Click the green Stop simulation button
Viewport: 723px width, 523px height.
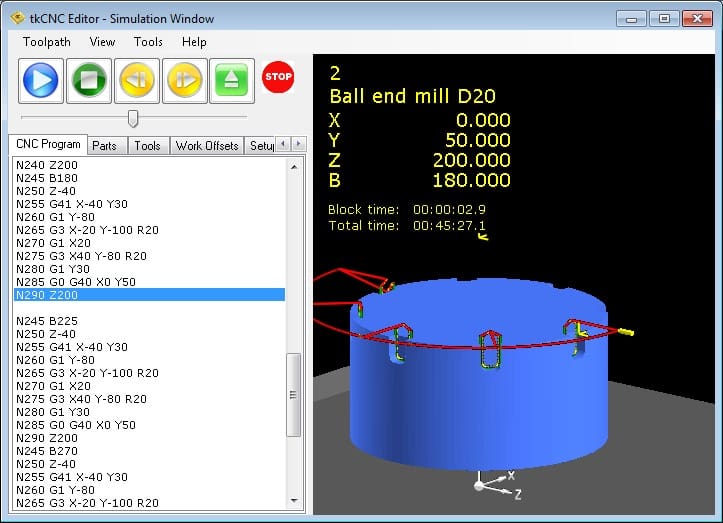click(x=89, y=81)
